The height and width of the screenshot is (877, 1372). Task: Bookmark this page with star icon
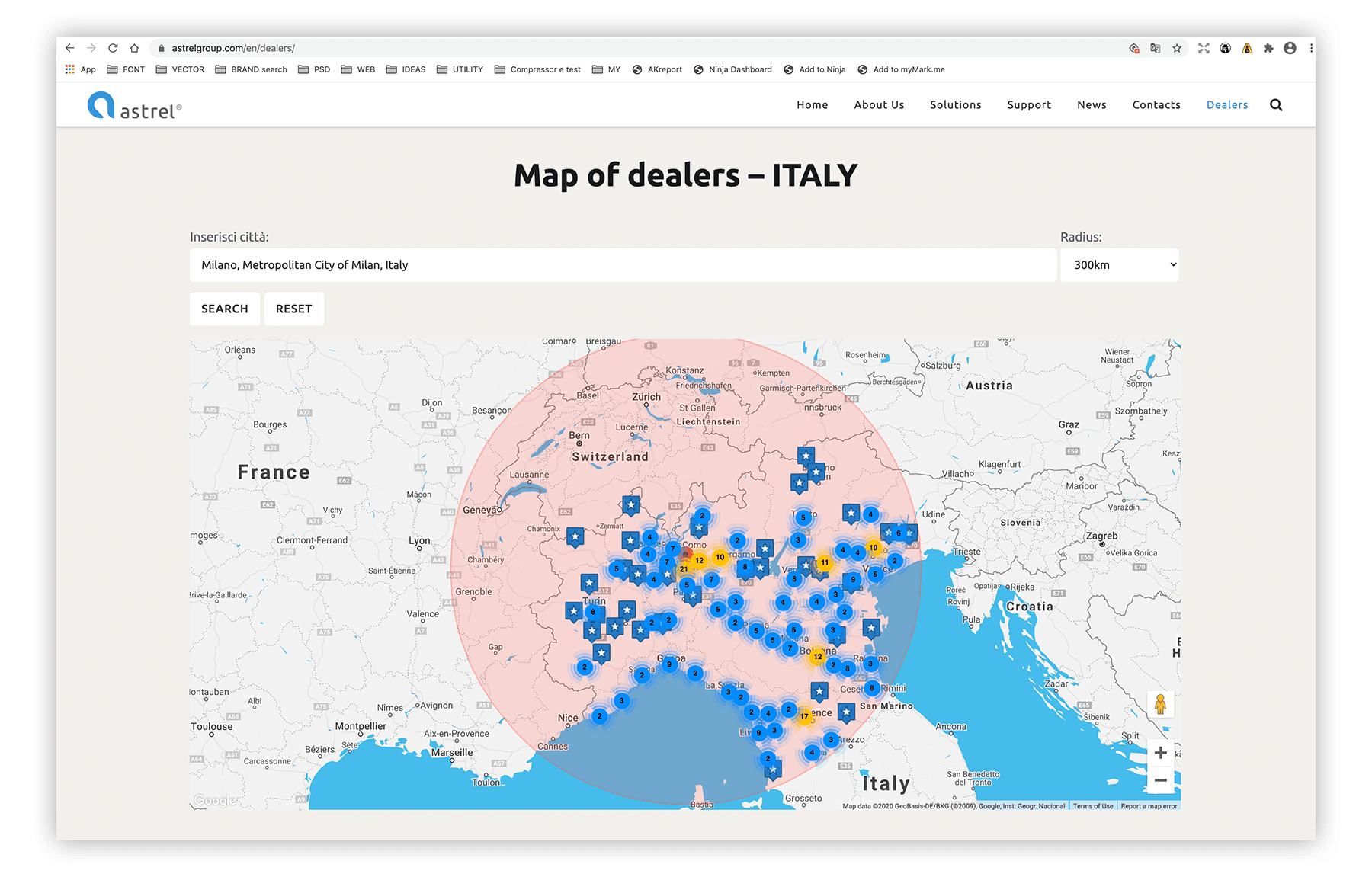1177,48
